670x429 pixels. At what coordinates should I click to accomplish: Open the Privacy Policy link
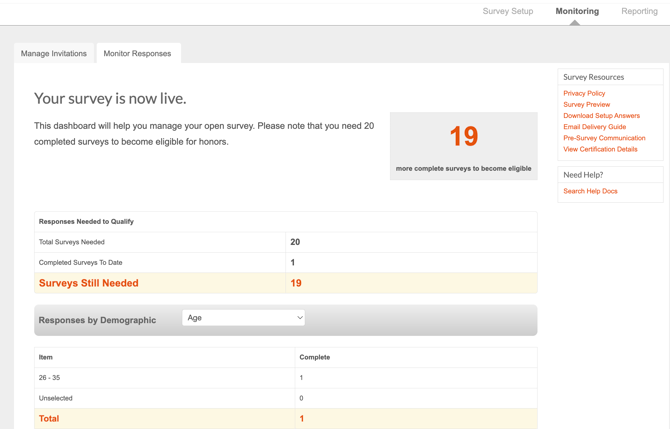tap(584, 93)
